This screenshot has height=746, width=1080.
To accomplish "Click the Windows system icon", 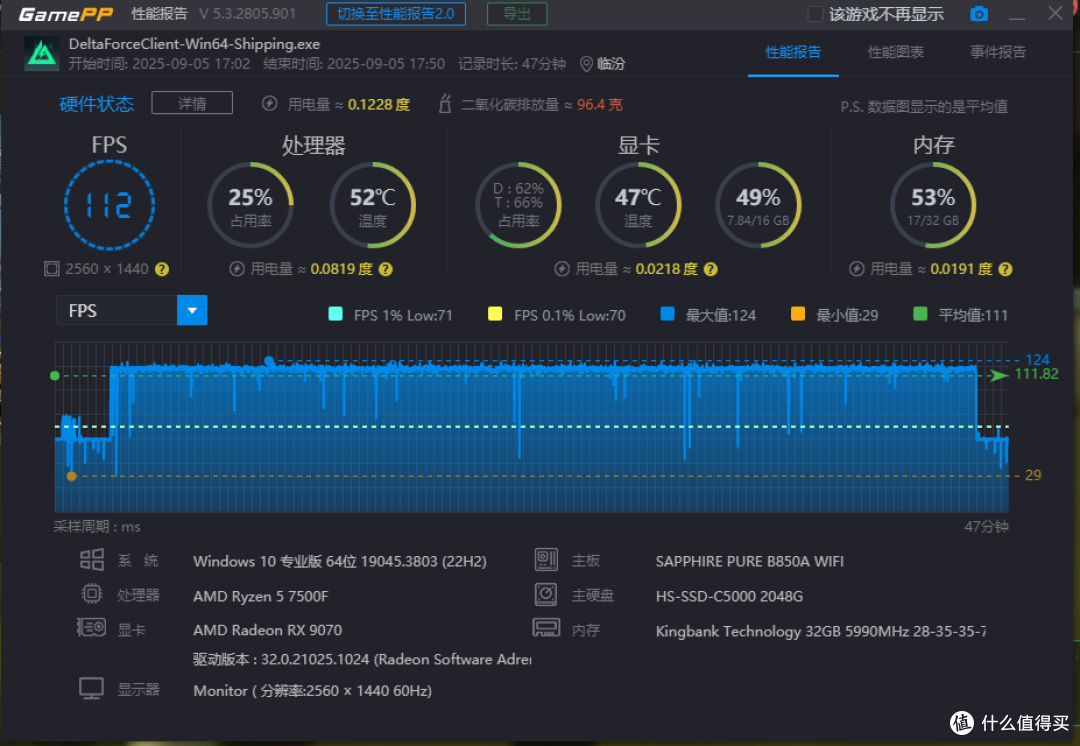I will 92,559.
